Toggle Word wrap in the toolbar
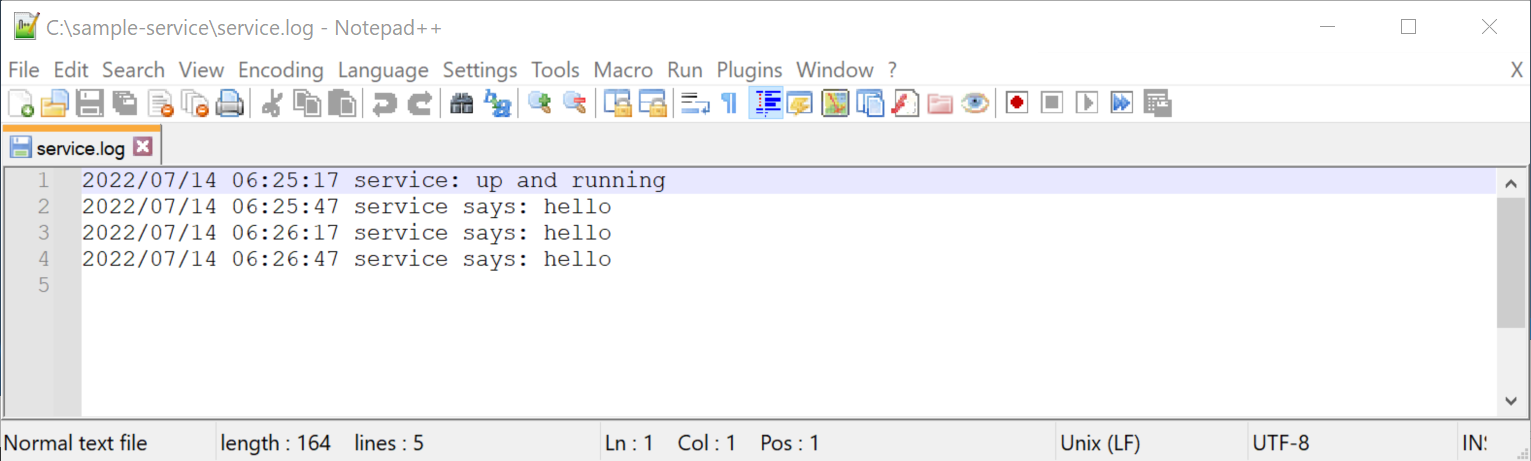This screenshot has width=1531, height=461. (695, 103)
